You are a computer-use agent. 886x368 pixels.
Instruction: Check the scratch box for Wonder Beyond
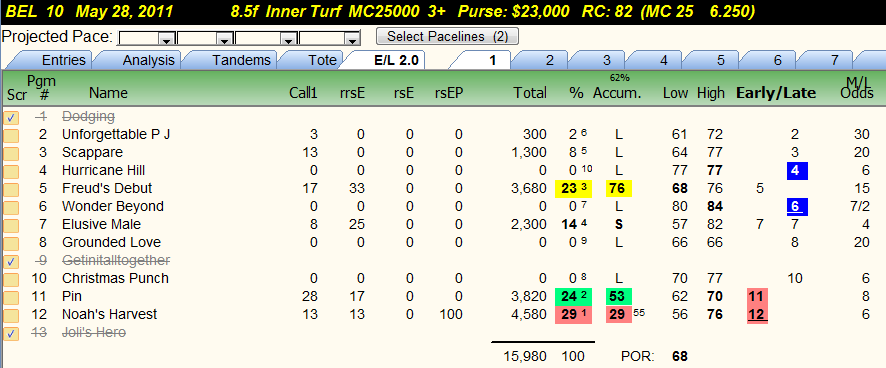[11, 207]
